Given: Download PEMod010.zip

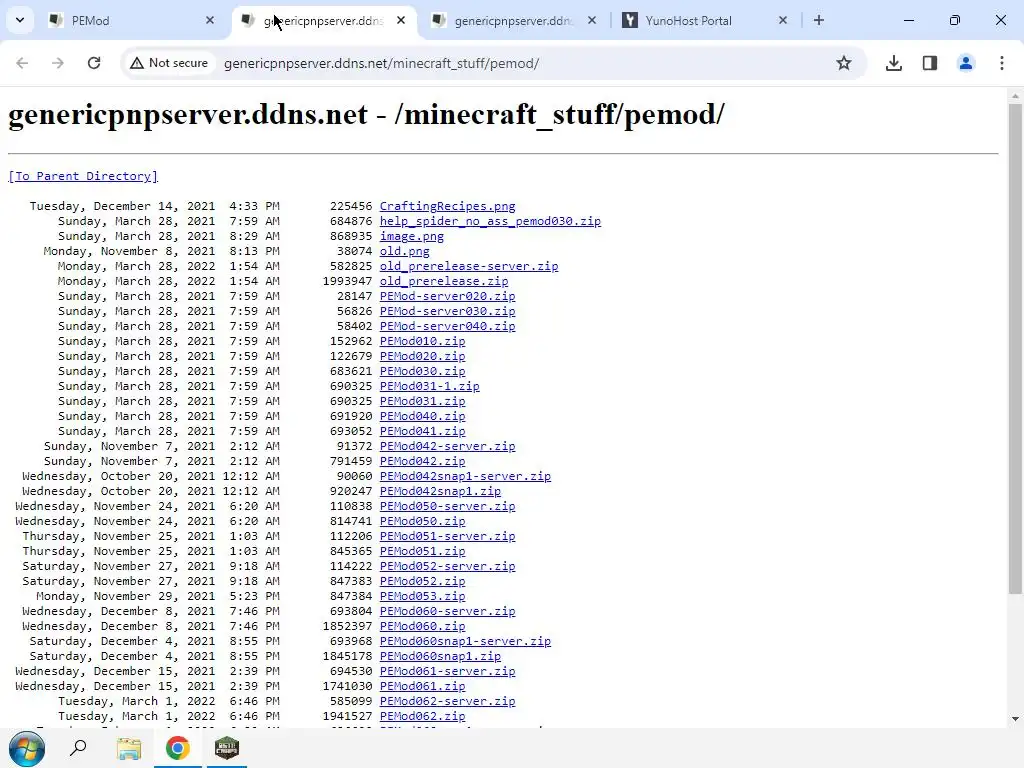Looking at the screenshot, I should [x=423, y=341].
